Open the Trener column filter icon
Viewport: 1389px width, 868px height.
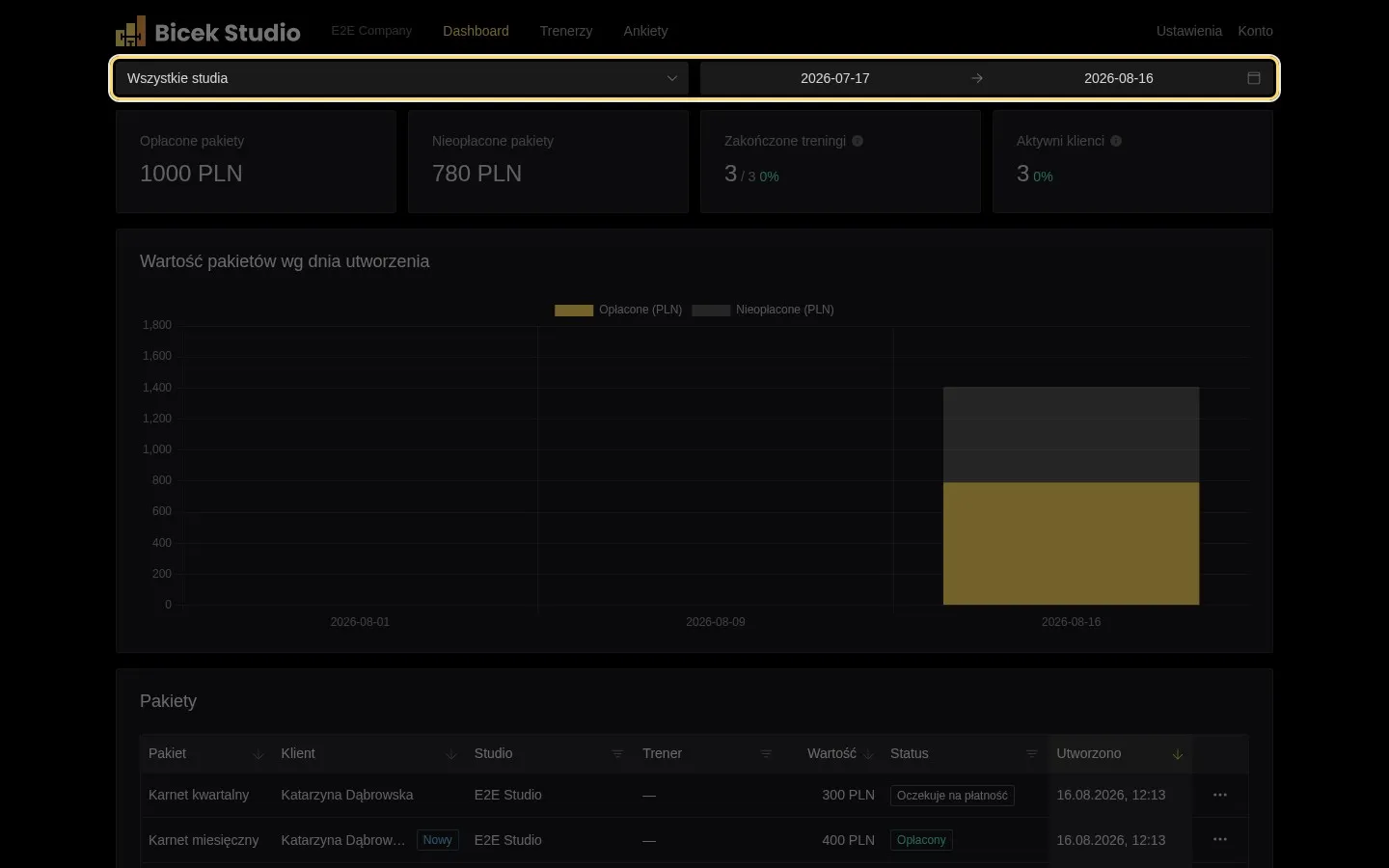(x=766, y=754)
